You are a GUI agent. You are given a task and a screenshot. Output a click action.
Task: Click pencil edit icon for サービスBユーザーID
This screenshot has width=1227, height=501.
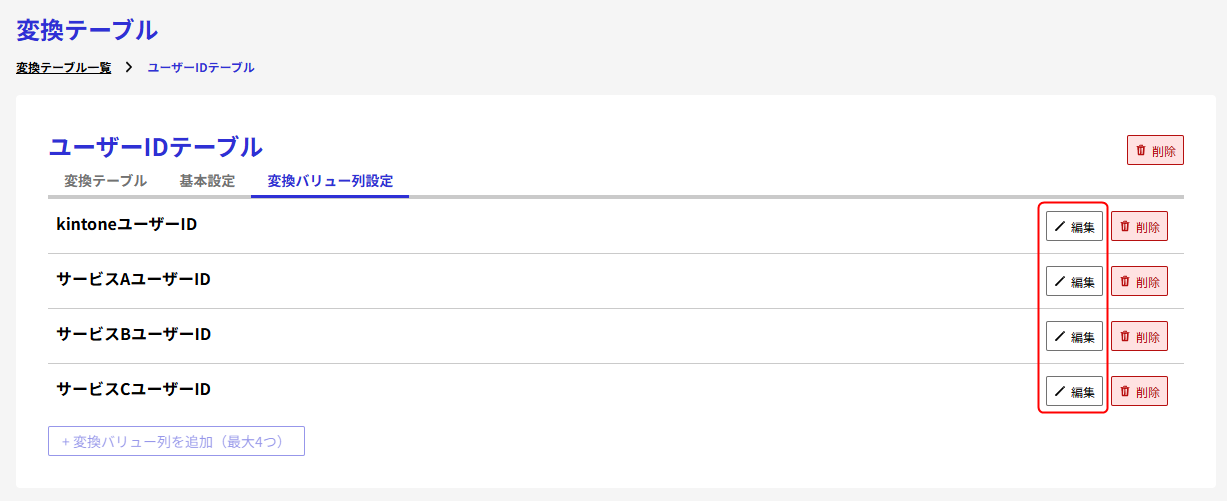[x=1060, y=337]
